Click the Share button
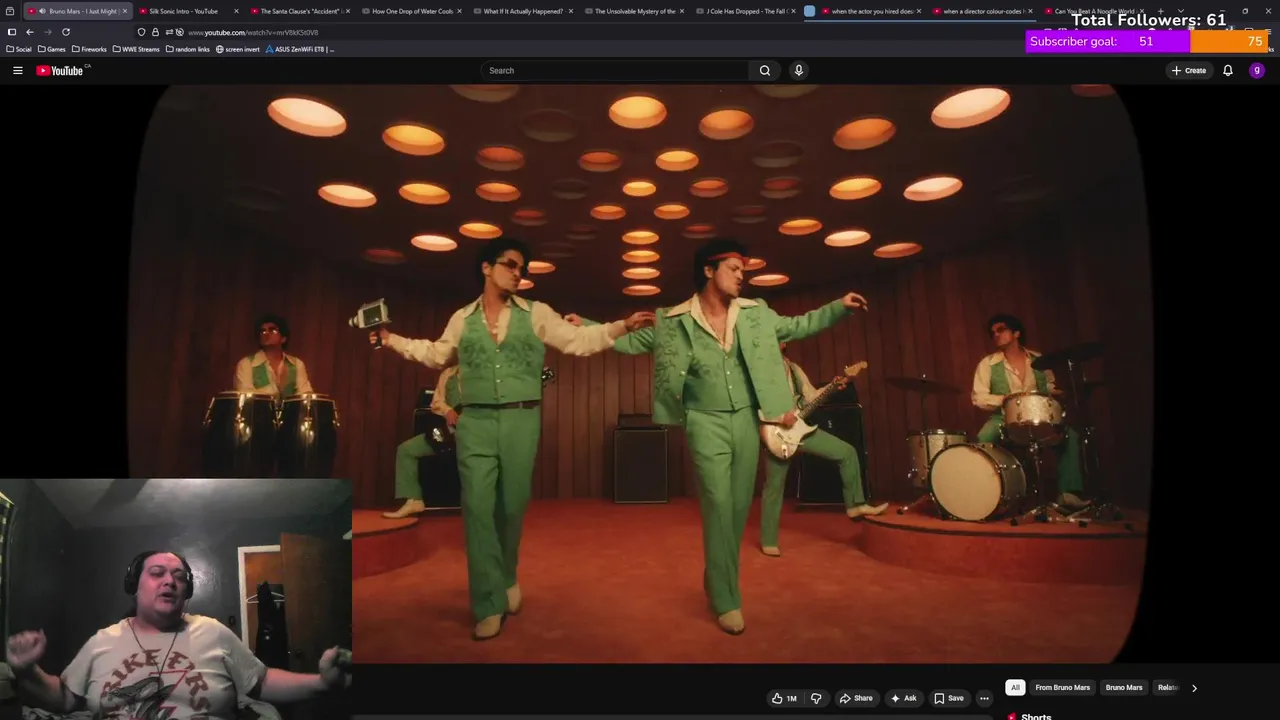The width and height of the screenshot is (1280, 720). coord(856,698)
